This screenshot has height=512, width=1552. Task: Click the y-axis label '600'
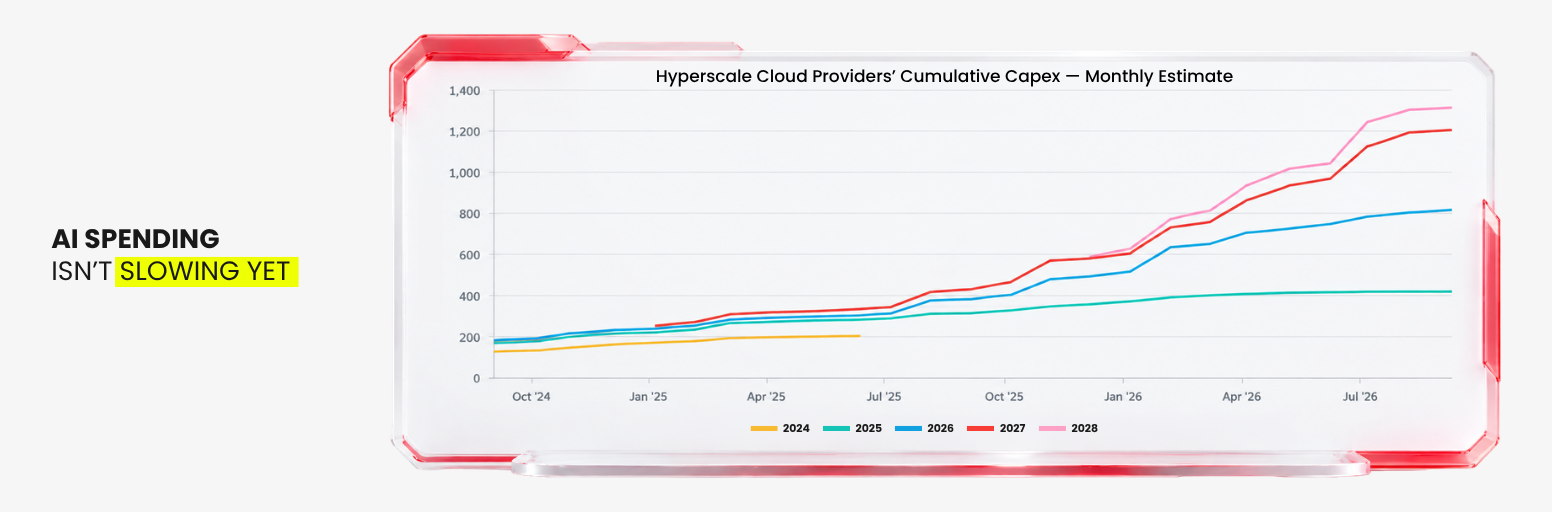coord(470,255)
